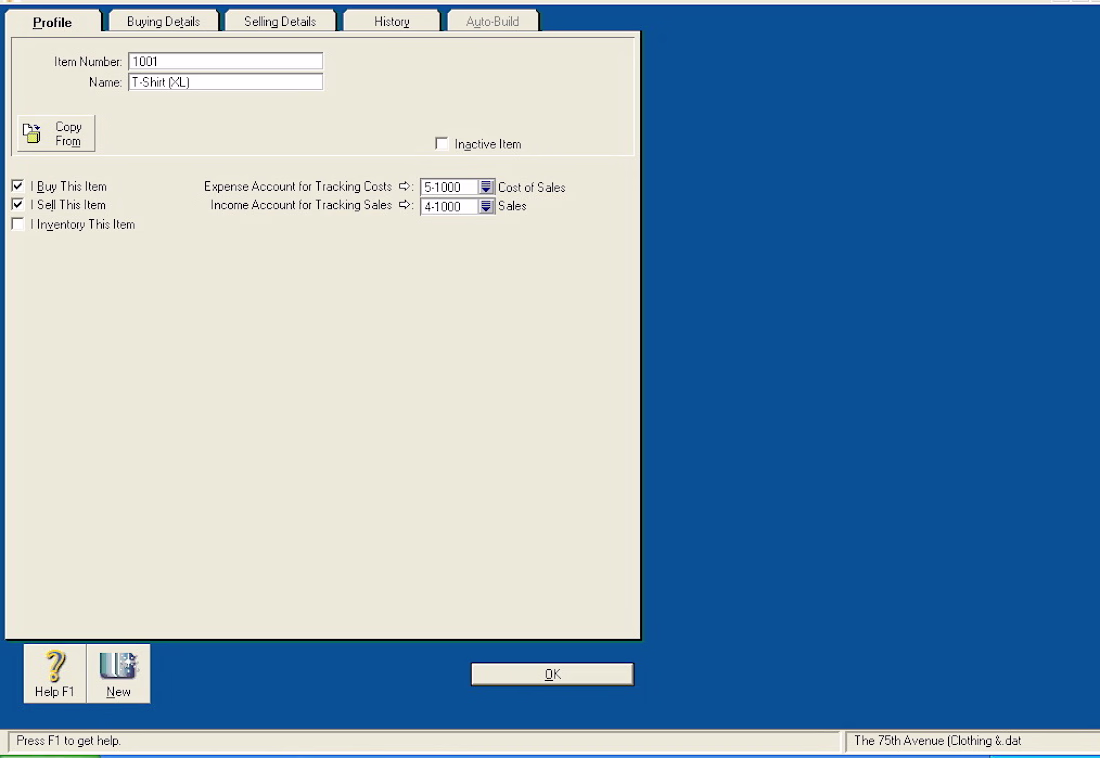Enable the I Inventory This Item checkbox

[18, 224]
